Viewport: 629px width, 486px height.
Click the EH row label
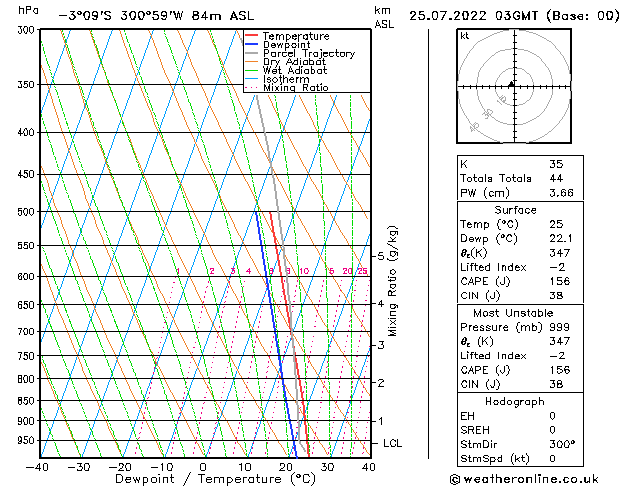(x=467, y=416)
